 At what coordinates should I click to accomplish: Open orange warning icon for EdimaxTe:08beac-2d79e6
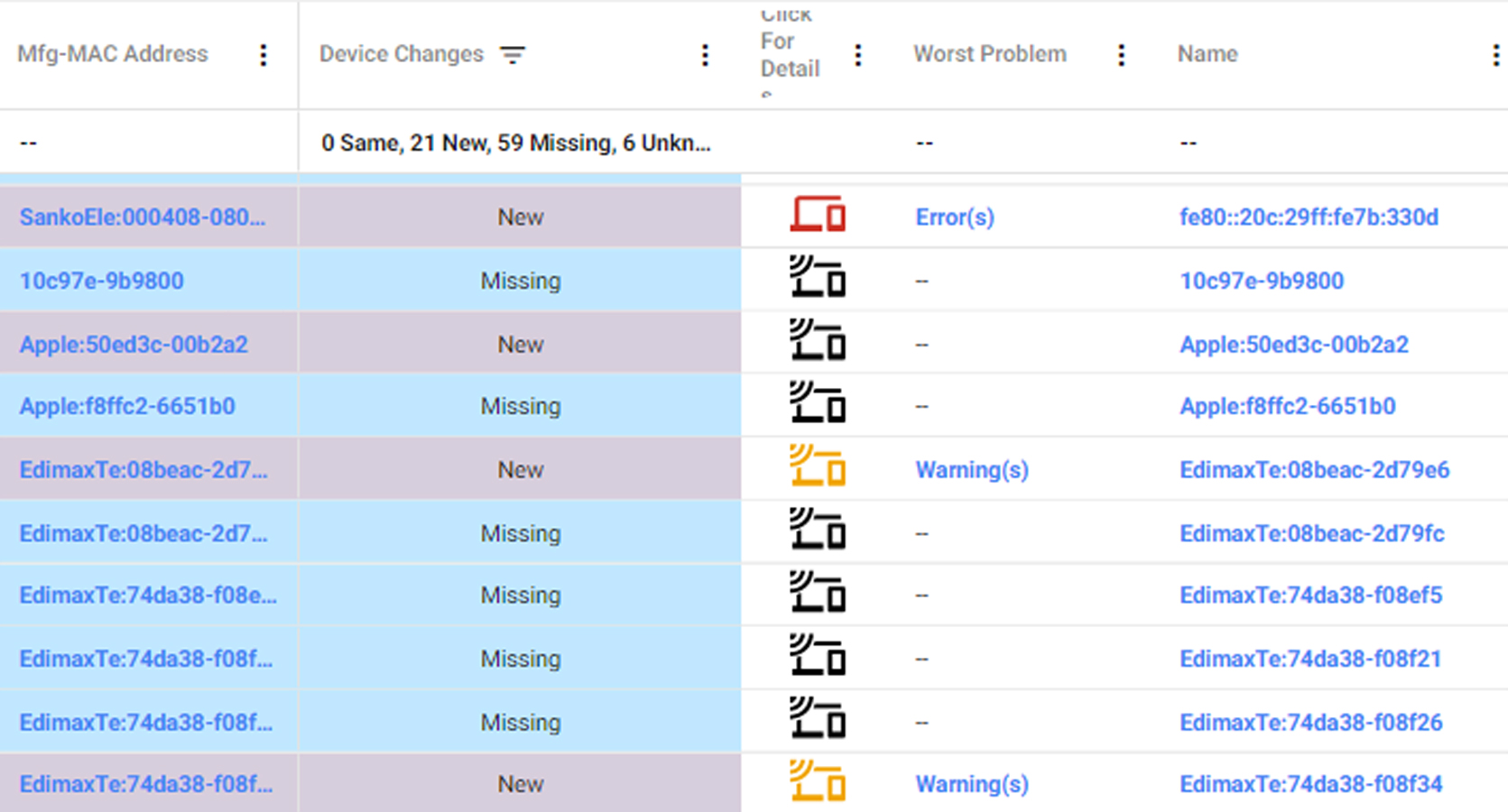(818, 468)
